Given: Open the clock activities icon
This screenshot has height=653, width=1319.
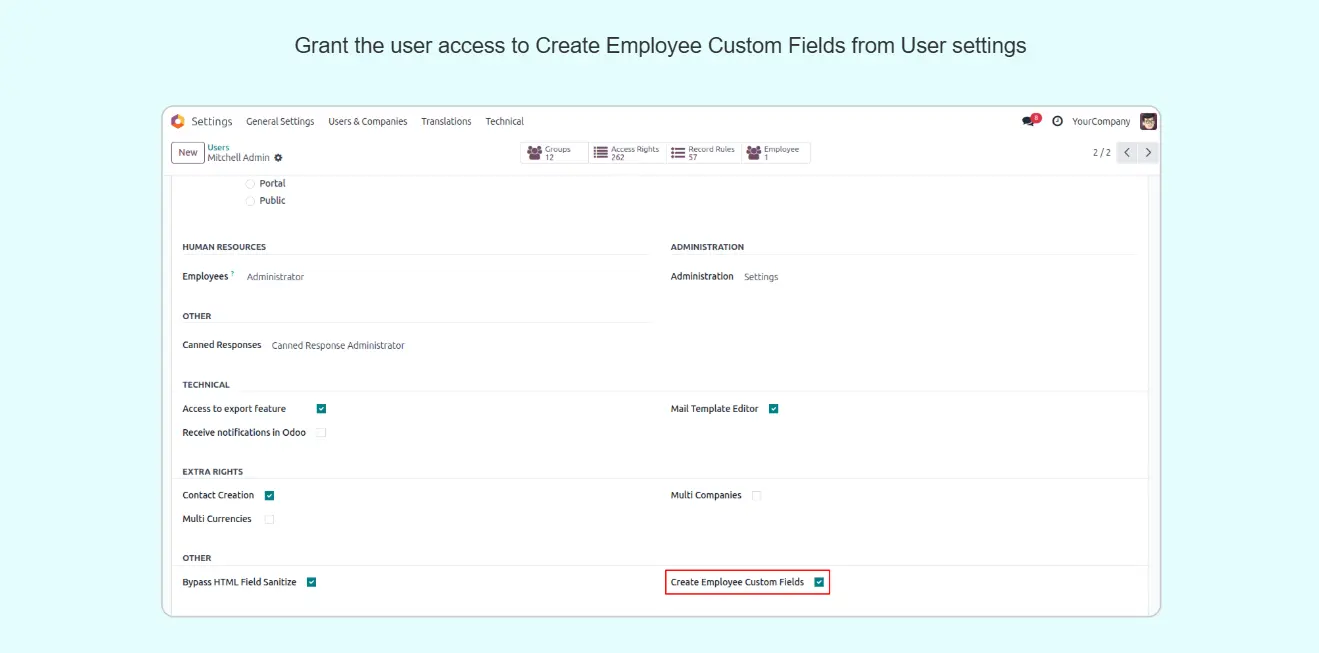Looking at the screenshot, I should [1057, 121].
